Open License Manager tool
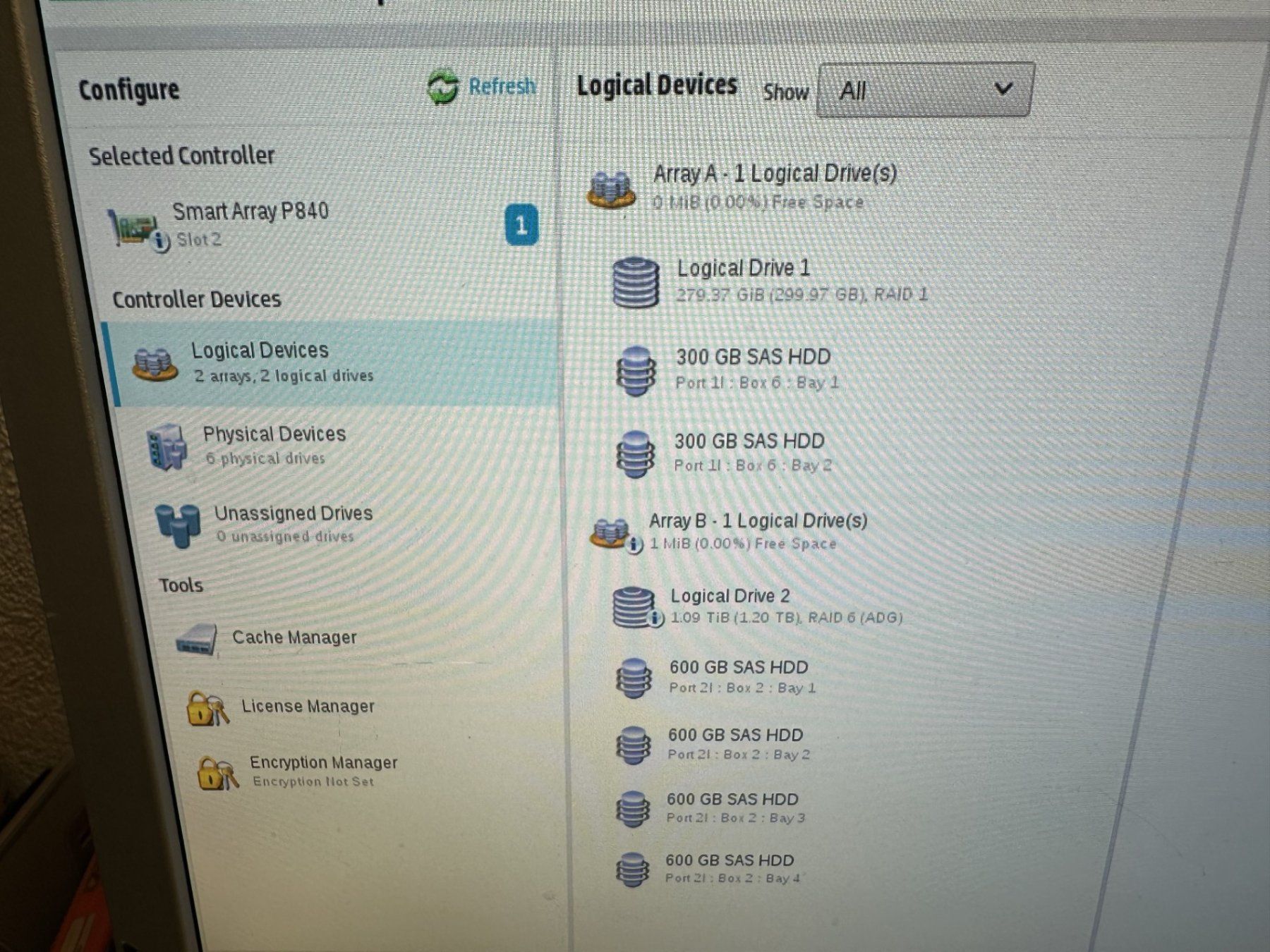The width and height of the screenshot is (1270, 952). [308, 706]
